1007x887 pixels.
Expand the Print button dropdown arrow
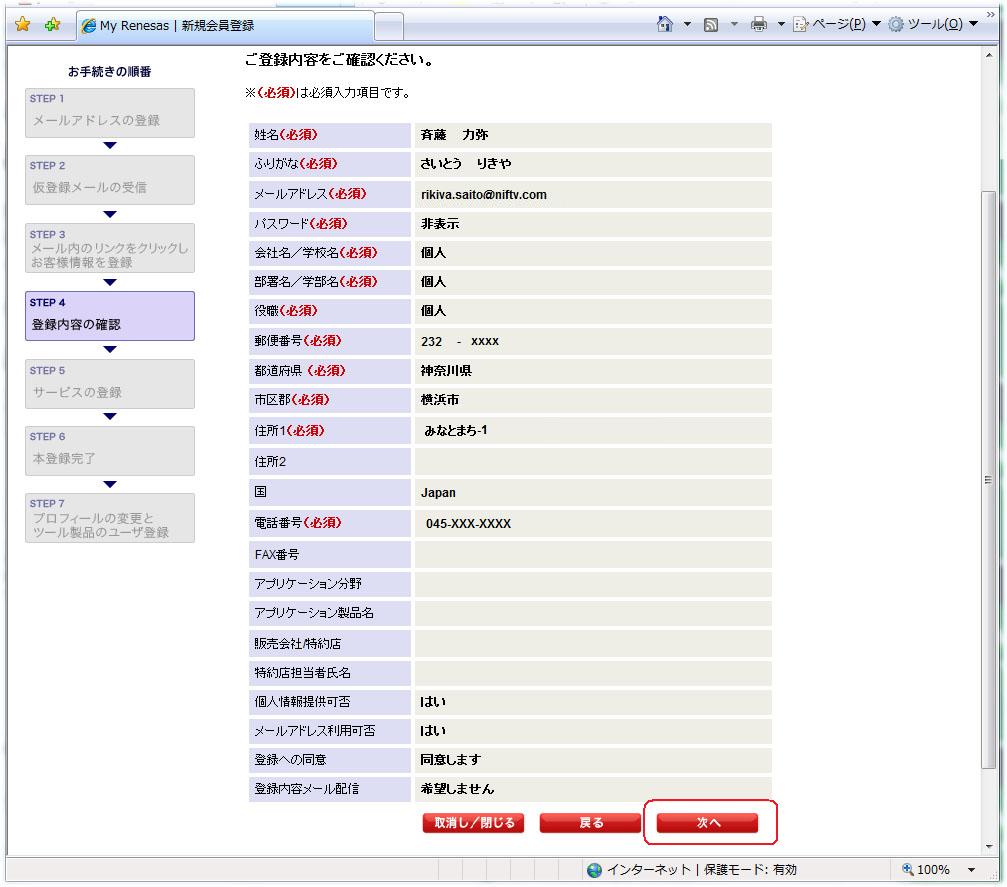coord(780,24)
